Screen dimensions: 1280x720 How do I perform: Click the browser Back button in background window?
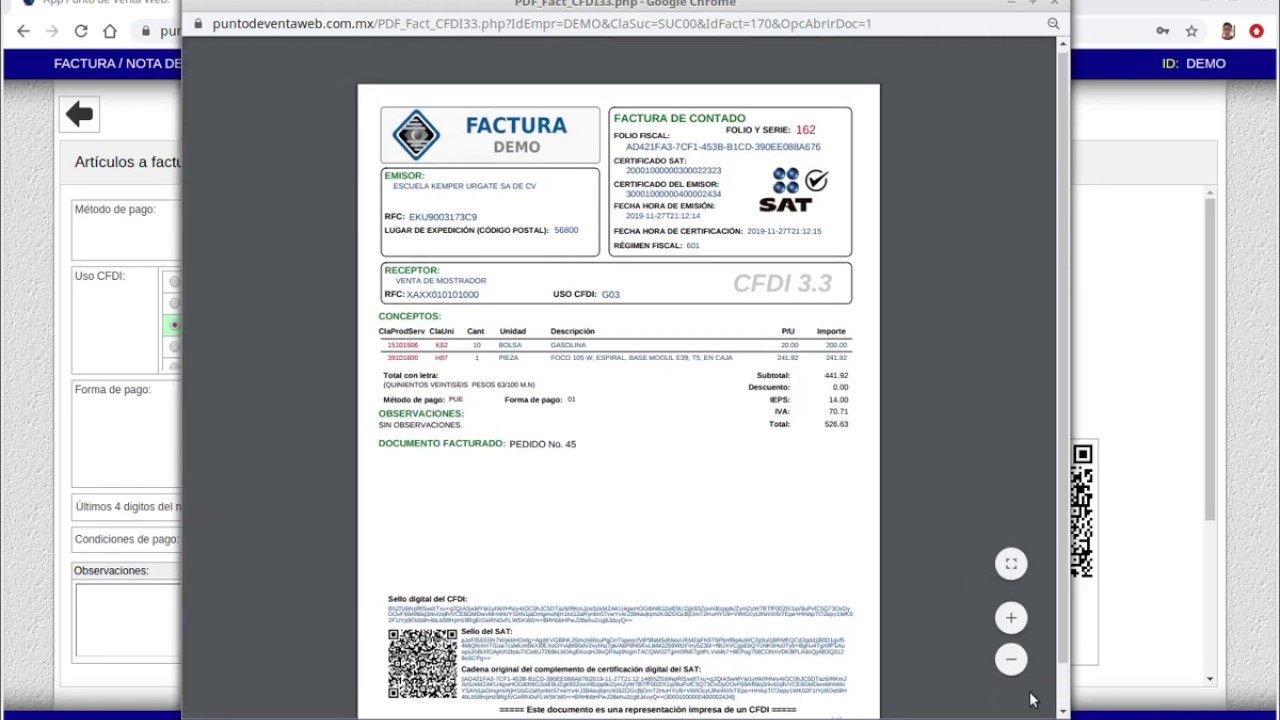[x=23, y=31]
